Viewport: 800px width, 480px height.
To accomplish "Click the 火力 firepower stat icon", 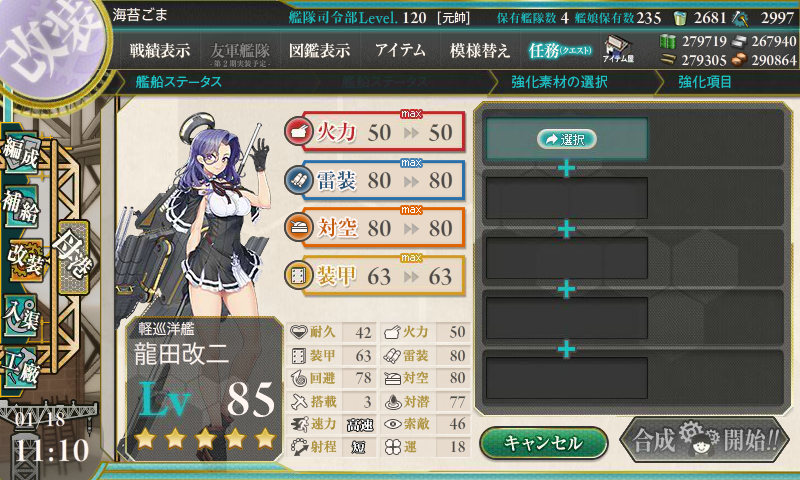I will pos(298,132).
